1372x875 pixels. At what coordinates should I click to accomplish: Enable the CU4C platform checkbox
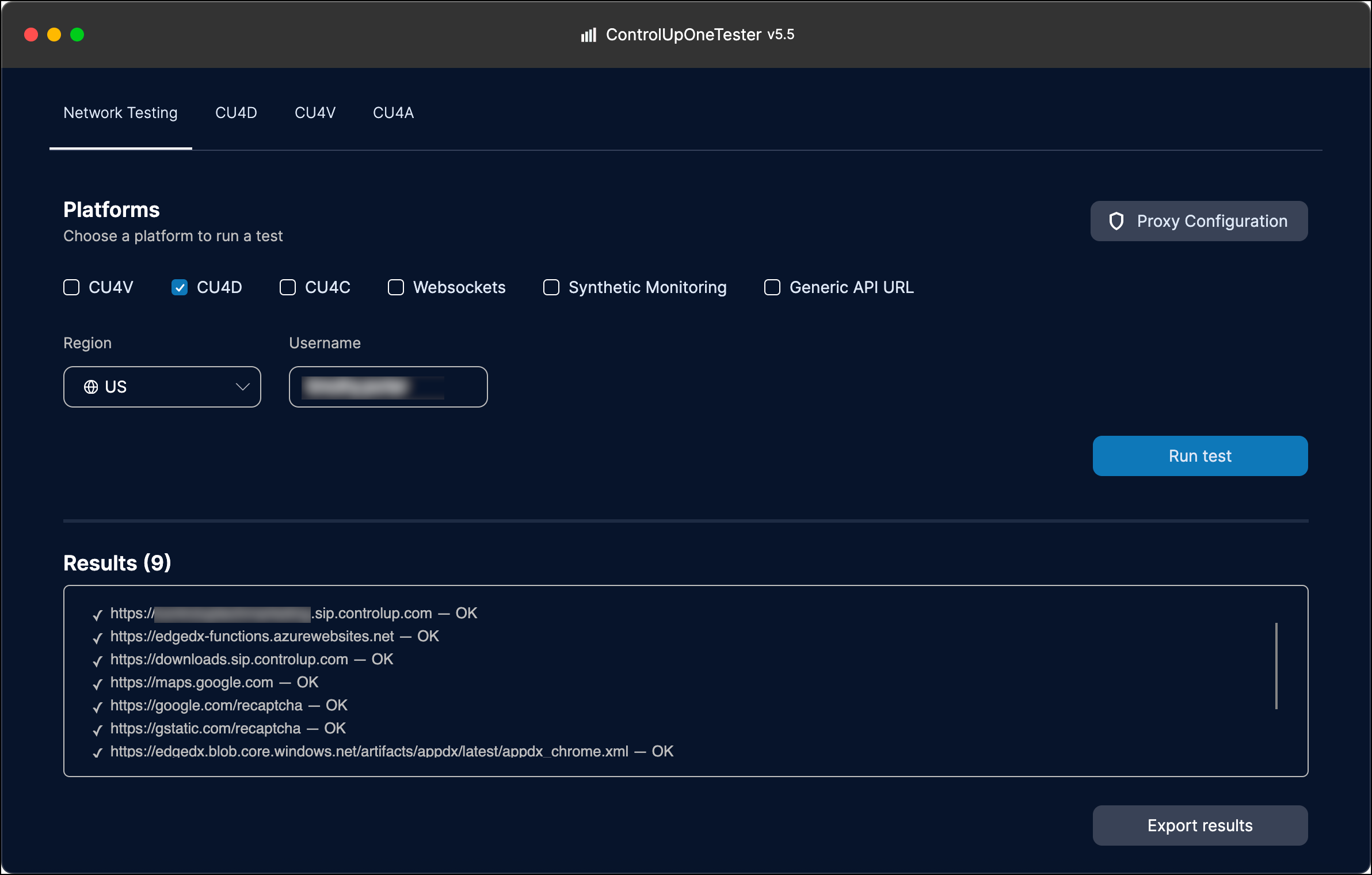288,287
